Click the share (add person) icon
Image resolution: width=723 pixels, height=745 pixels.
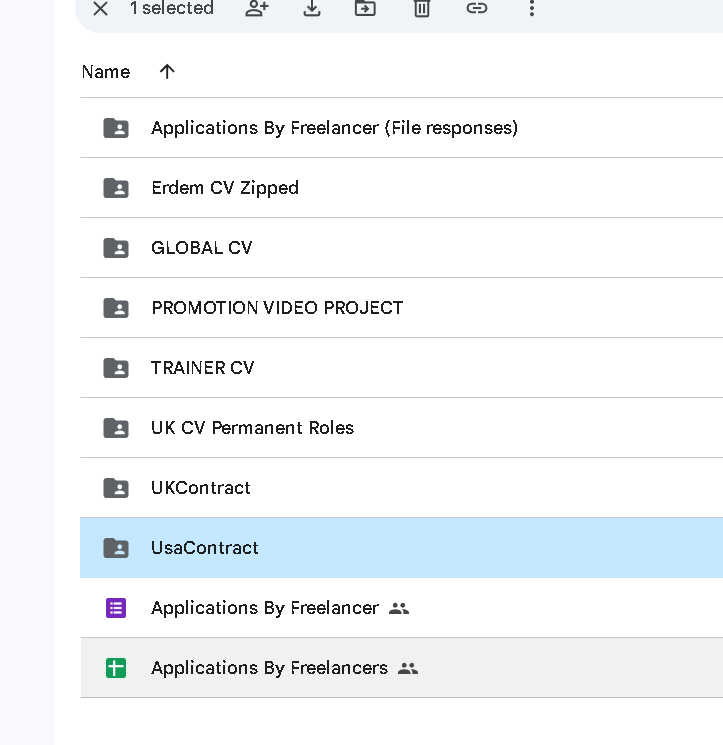257,8
